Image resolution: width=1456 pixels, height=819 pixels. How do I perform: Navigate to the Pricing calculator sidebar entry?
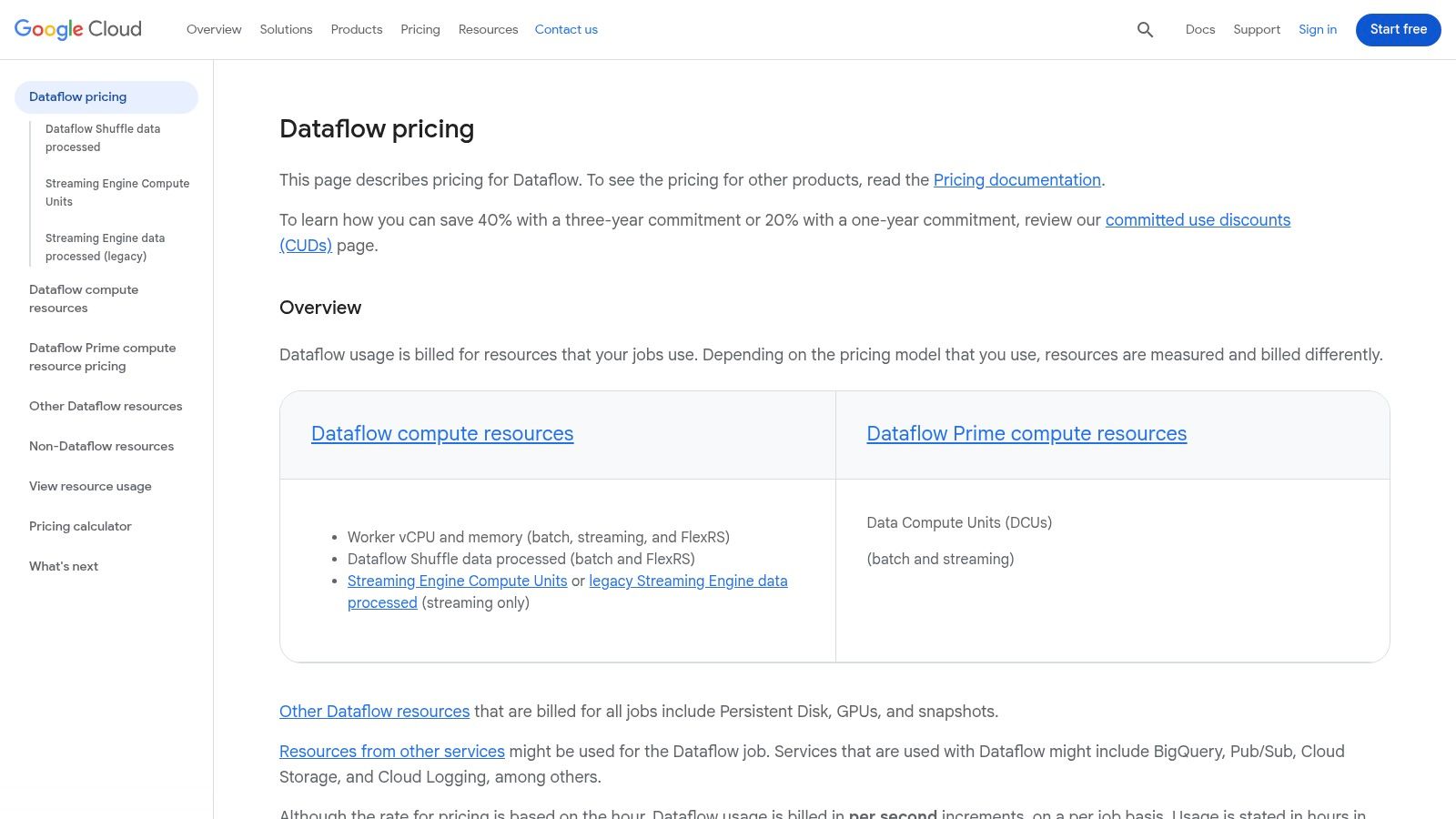tap(80, 526)
